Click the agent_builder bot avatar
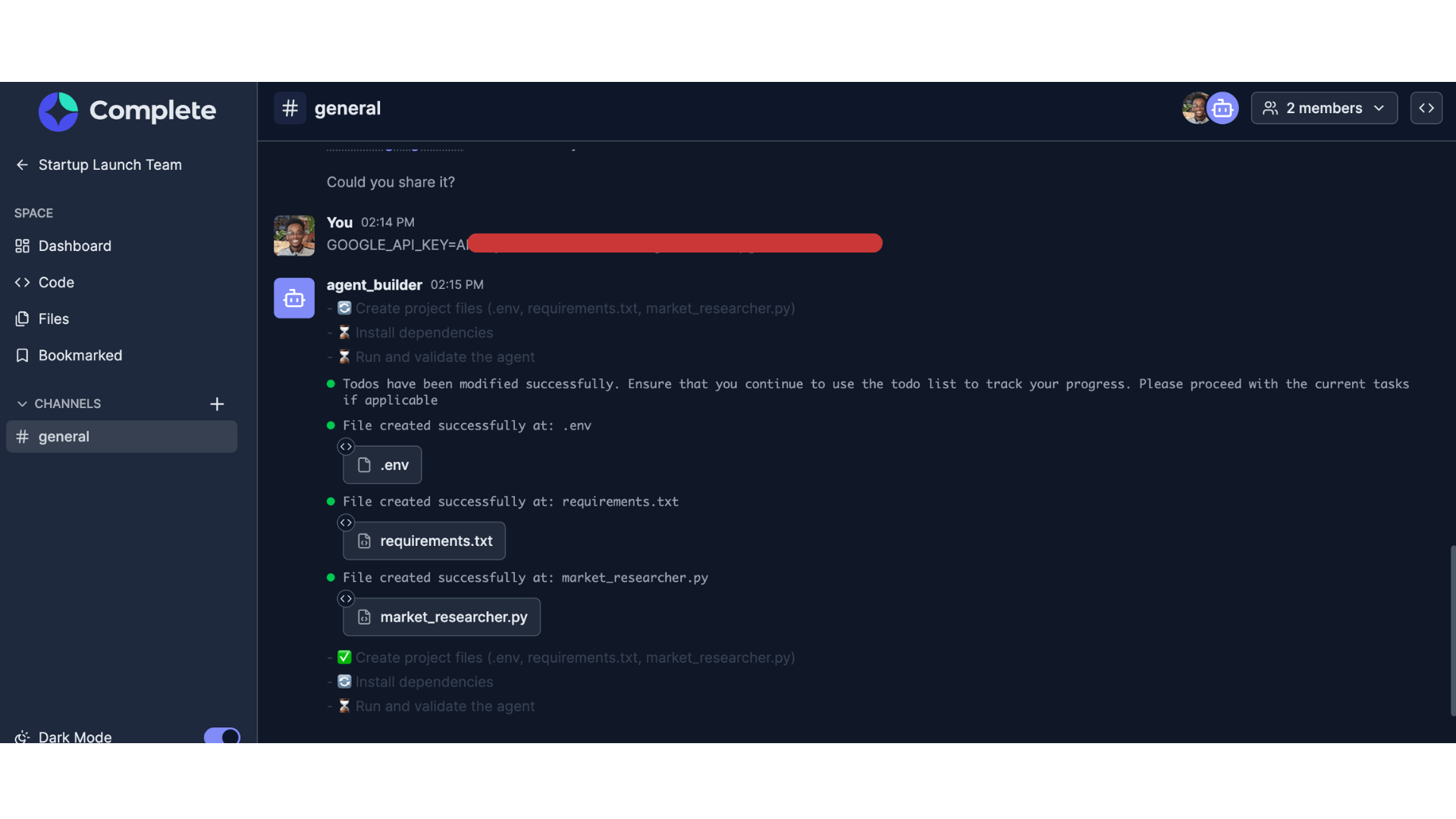1456x819 pixels. coord(293,298)
